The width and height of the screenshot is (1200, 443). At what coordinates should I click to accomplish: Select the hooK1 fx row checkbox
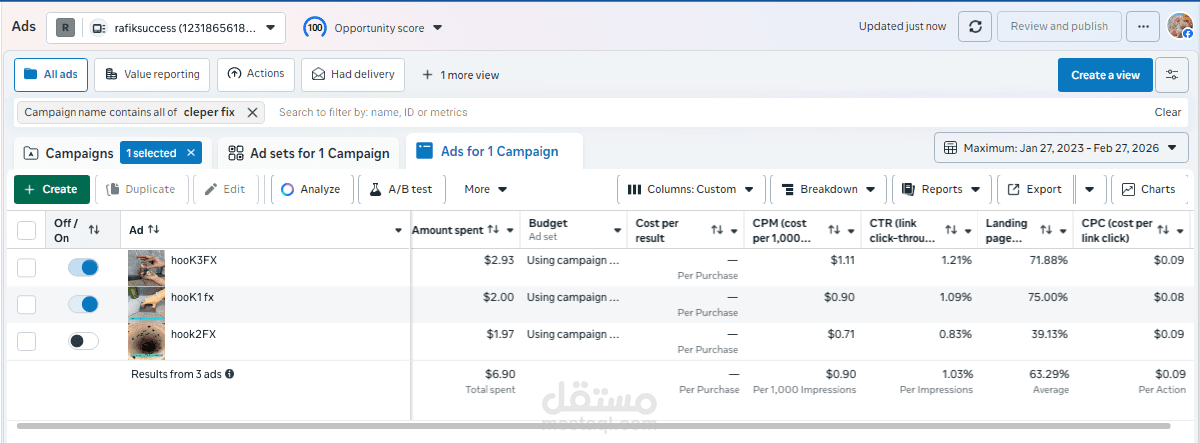pos(27,304)
